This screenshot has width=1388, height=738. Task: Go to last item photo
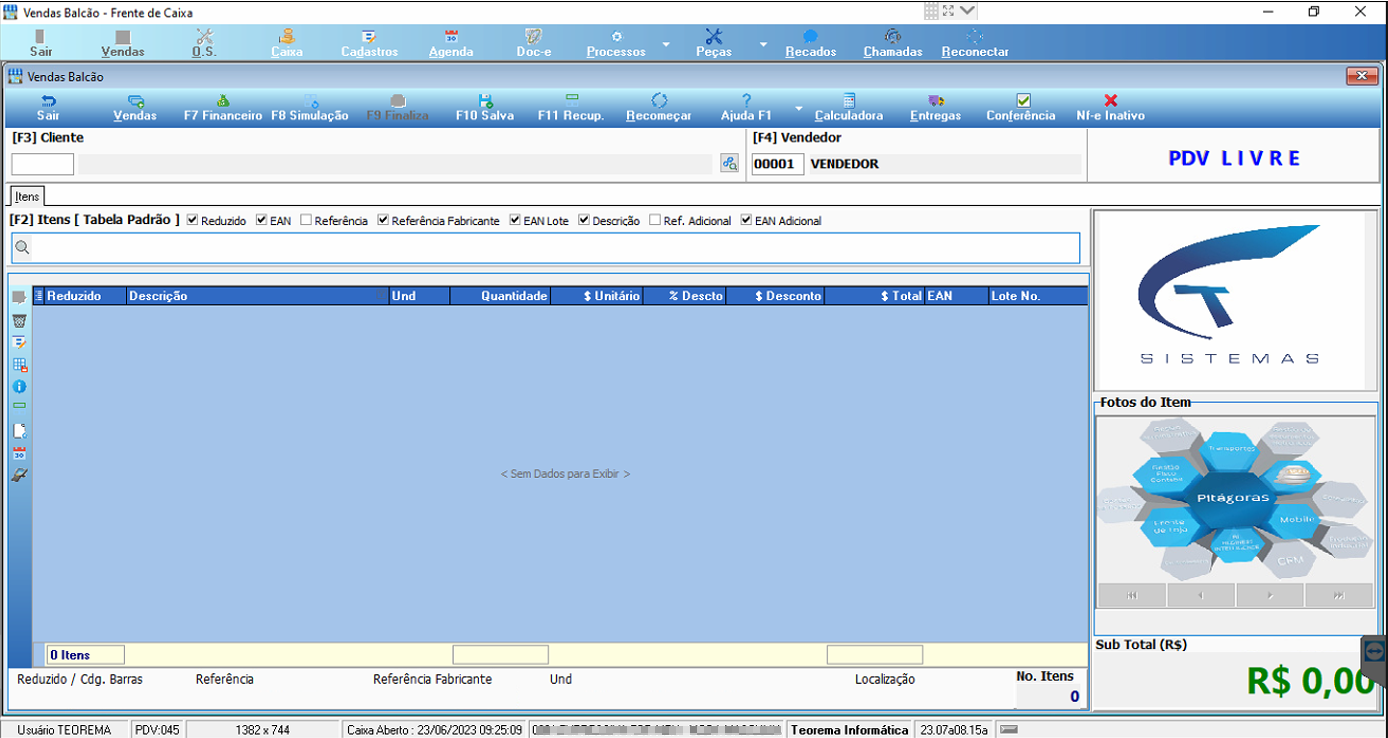pyautogui.click(x=1338, y=595)
